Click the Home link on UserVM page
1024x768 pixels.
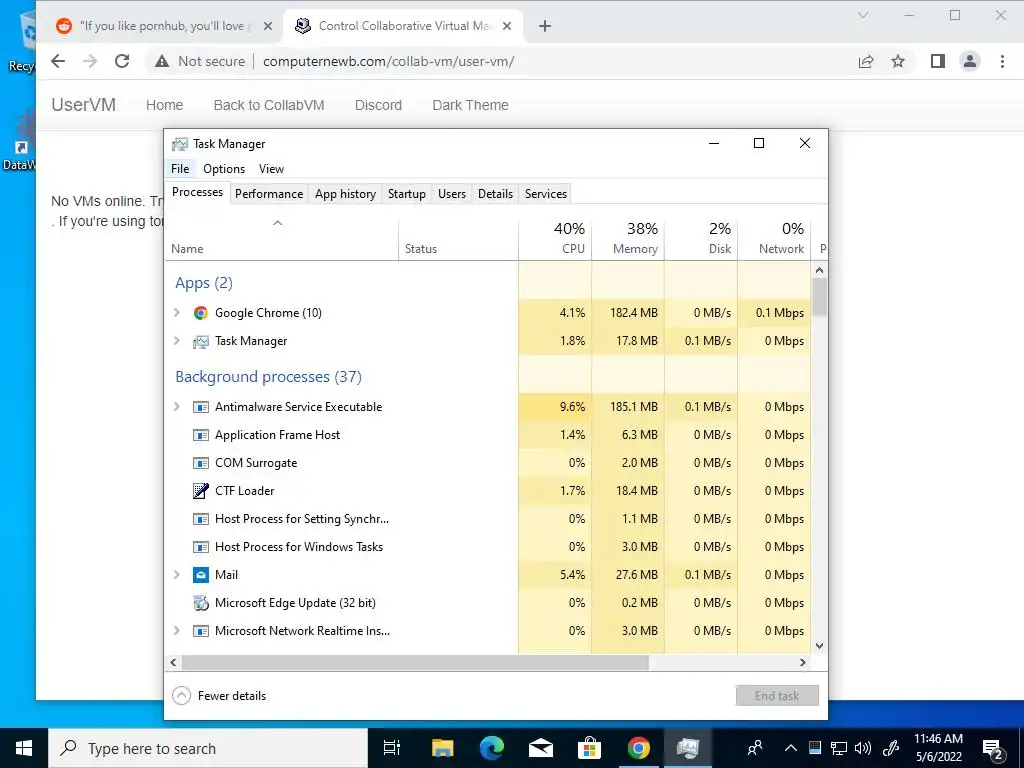click(165, 105)
